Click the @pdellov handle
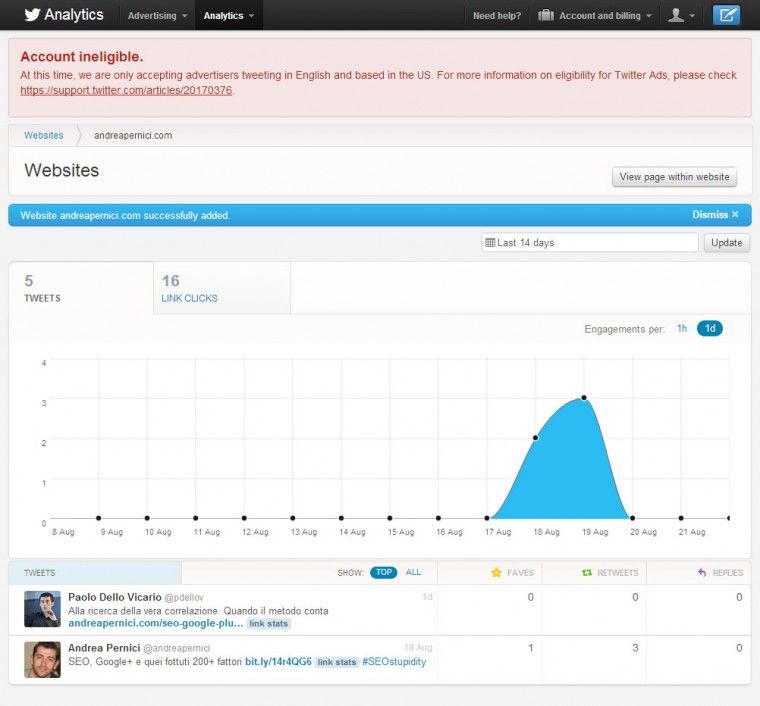 pyautogui.click(x=184, y=597)
